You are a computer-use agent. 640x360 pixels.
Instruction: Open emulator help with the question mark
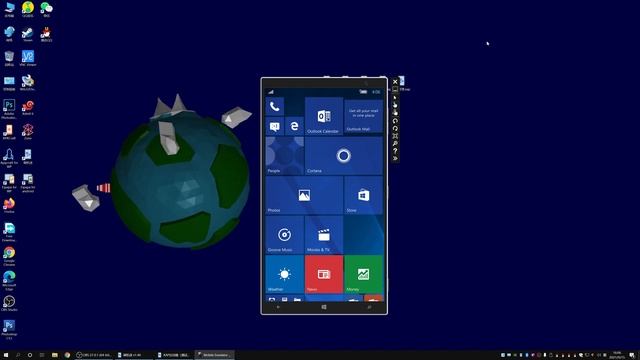point(395,151)
